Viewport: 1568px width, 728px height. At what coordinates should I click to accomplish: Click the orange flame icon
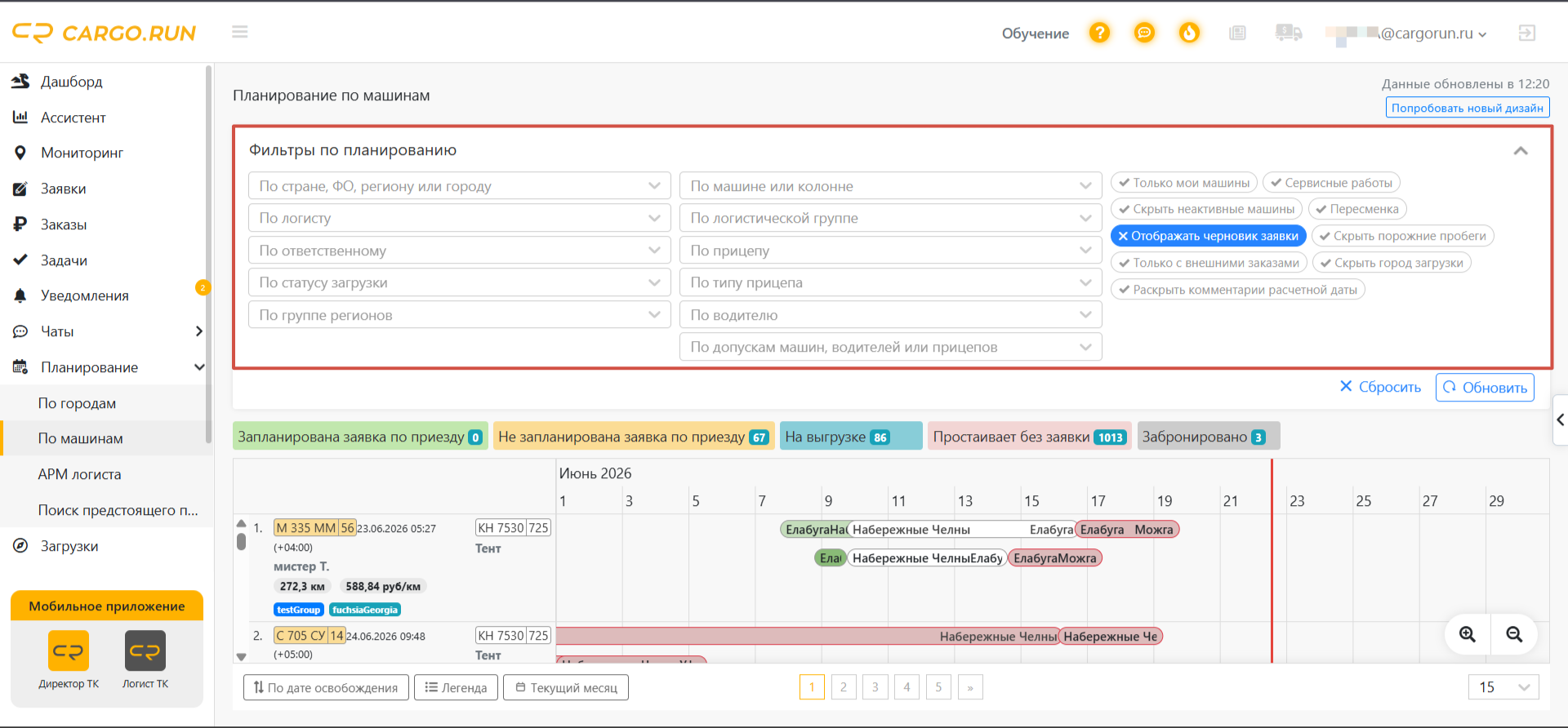(1189, 33)
